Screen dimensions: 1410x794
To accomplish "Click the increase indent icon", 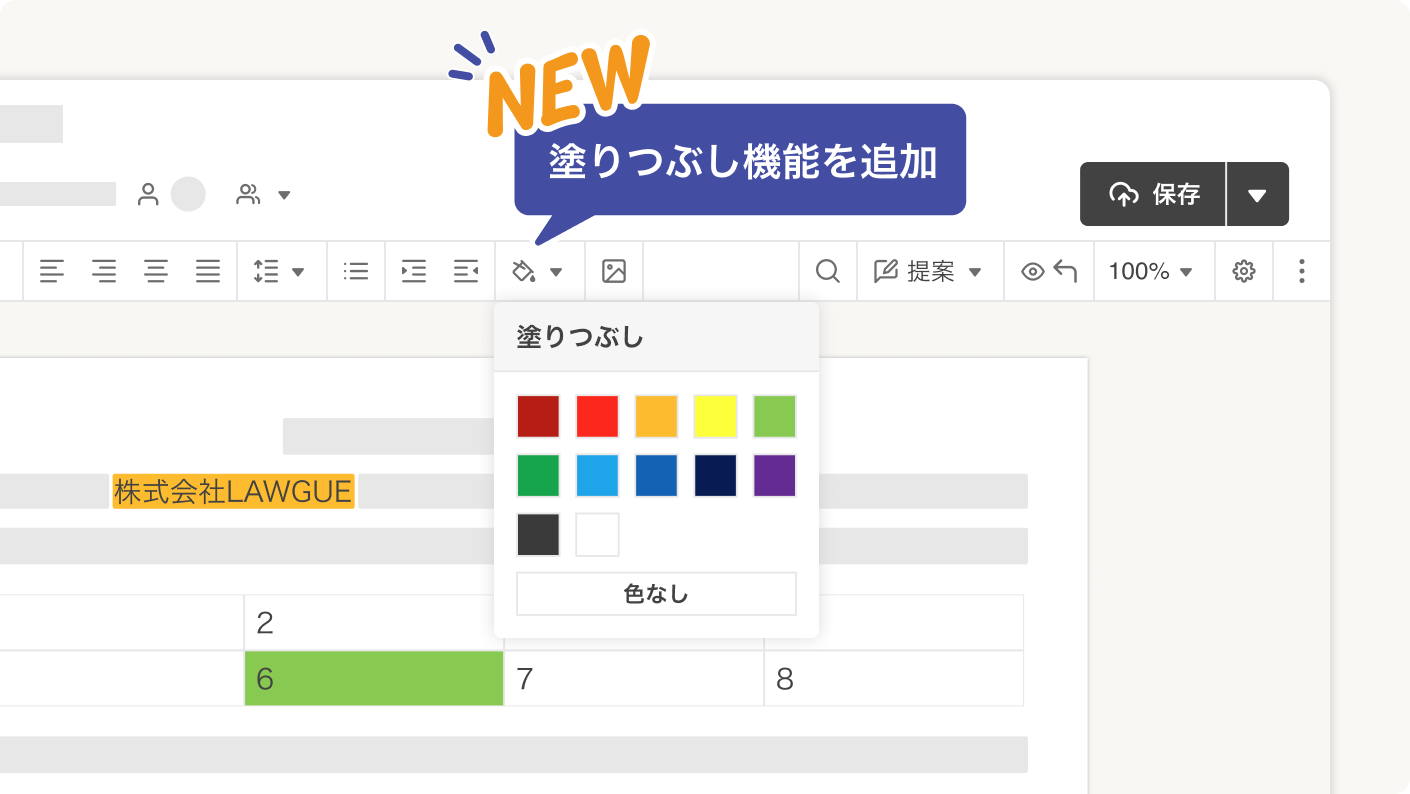I will coord(414,271).
